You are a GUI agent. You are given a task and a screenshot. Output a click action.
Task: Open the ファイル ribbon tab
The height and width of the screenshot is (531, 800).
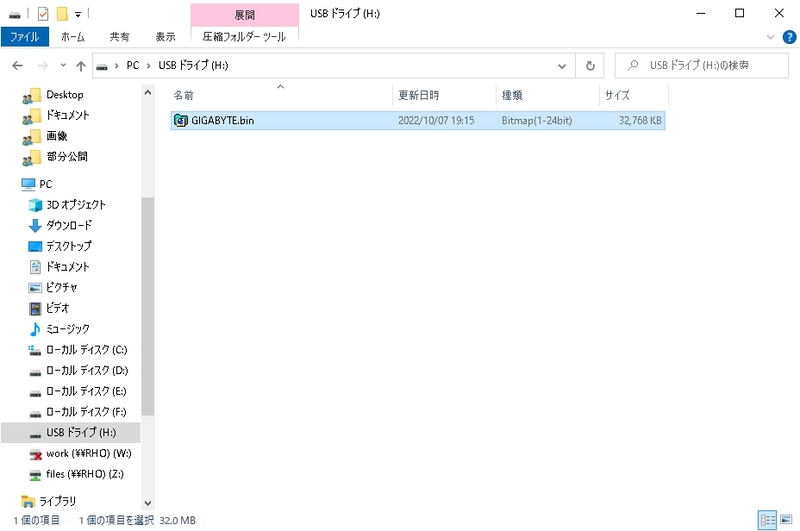pyautogui.click(x=24, y=37)
